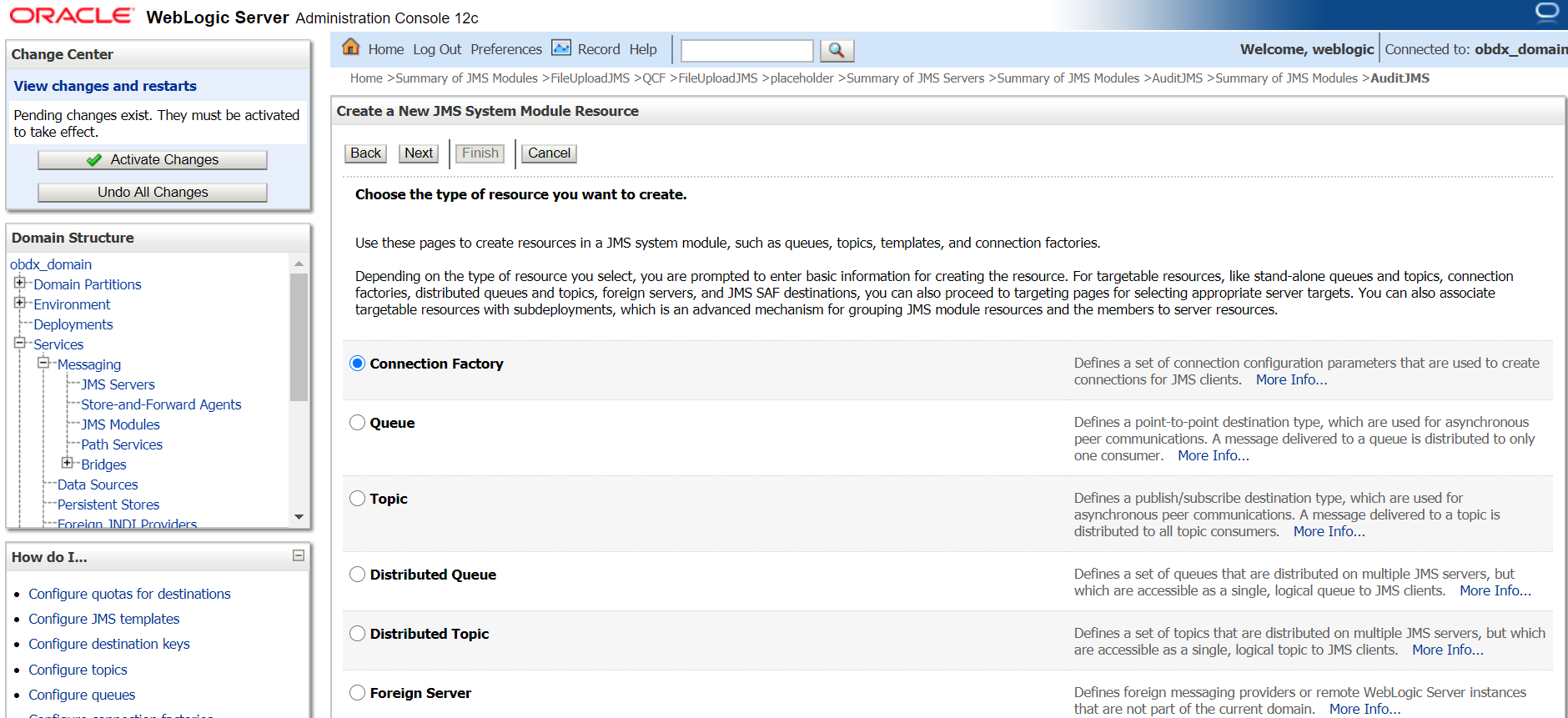Select the Topic radio button
This screenshot has height=718, width=1568.
(357, 499)
